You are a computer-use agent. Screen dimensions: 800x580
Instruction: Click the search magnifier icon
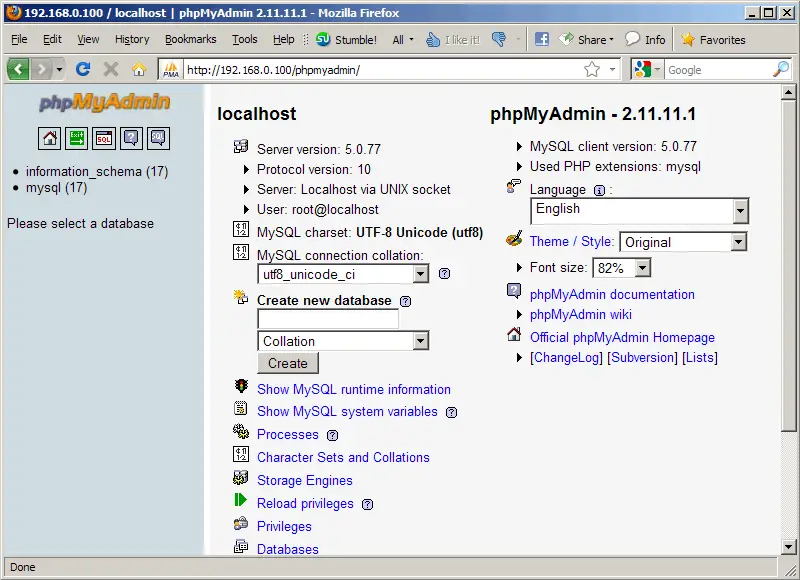click(781, 69)
